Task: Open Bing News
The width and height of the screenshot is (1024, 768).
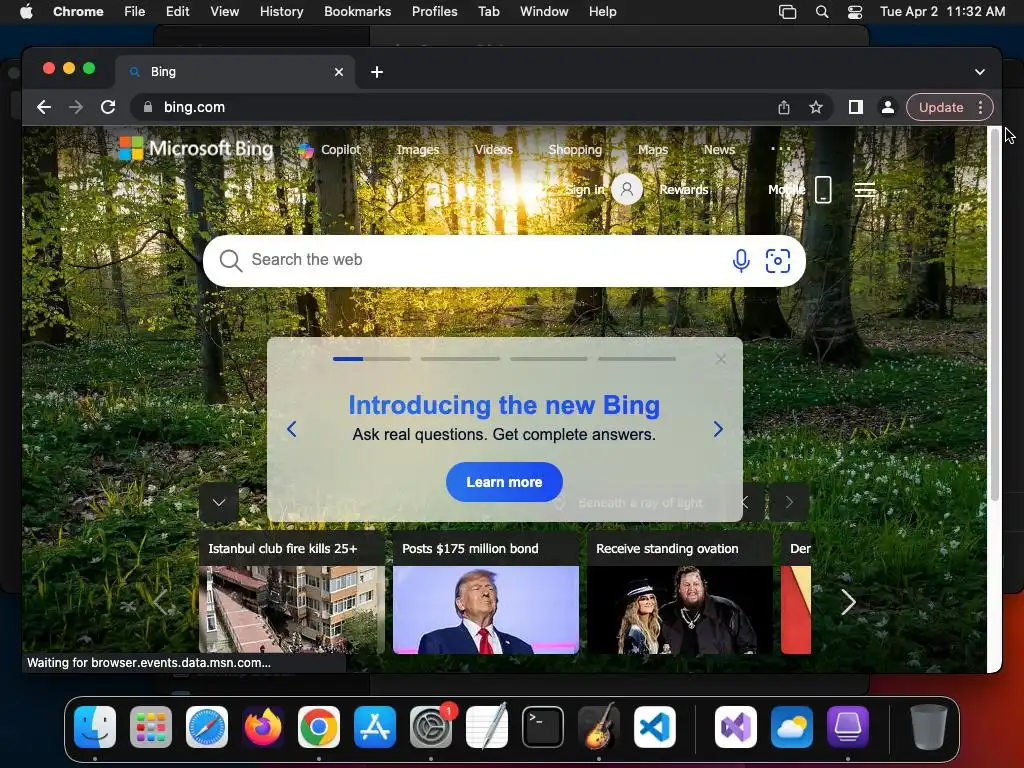Action: [x=719, y=150]
